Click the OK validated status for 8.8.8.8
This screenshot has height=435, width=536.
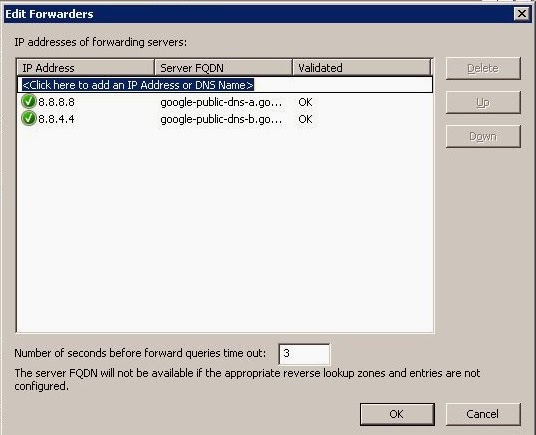click(305, 102)
